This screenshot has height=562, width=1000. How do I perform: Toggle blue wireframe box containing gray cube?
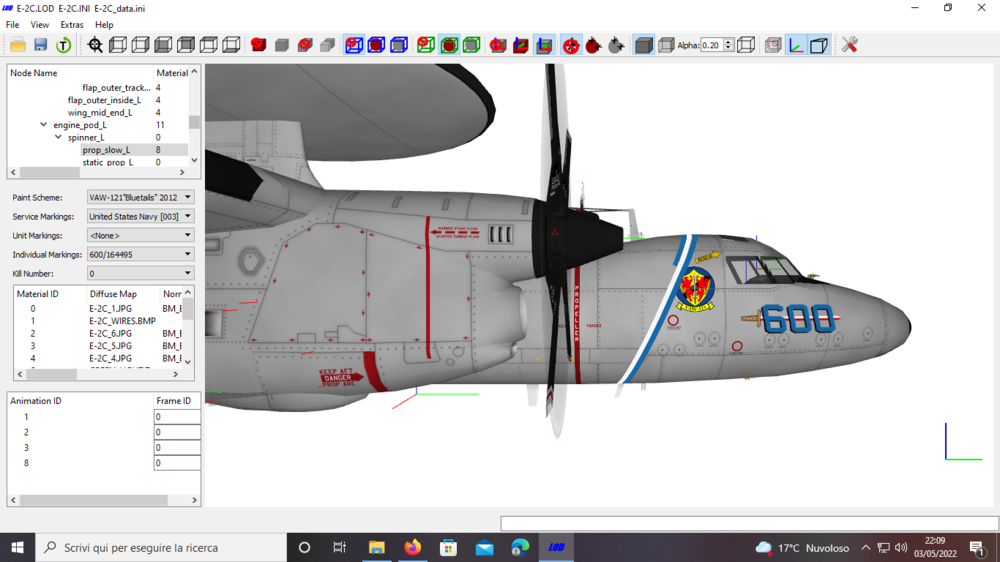(399, 45)
